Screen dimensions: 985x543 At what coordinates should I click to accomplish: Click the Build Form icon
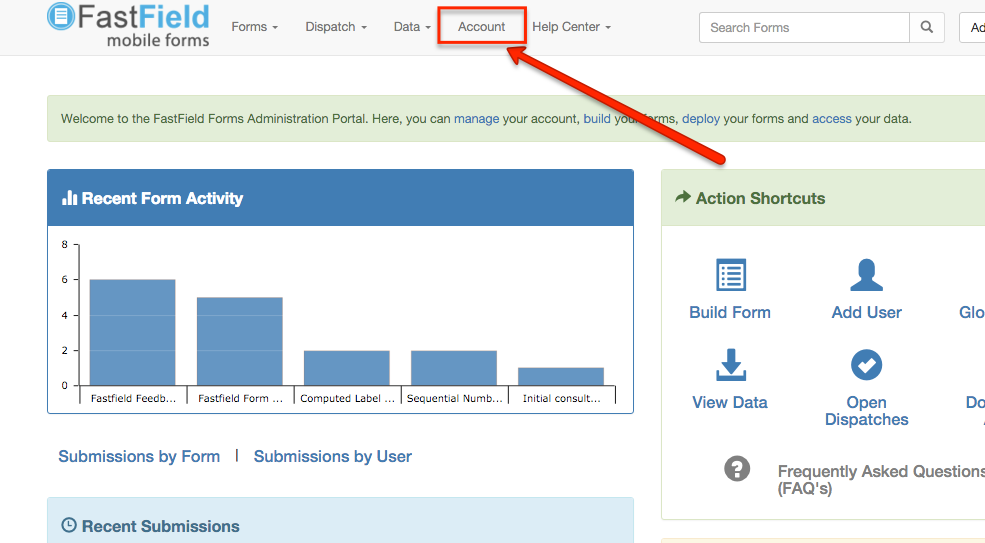(731, 275)
